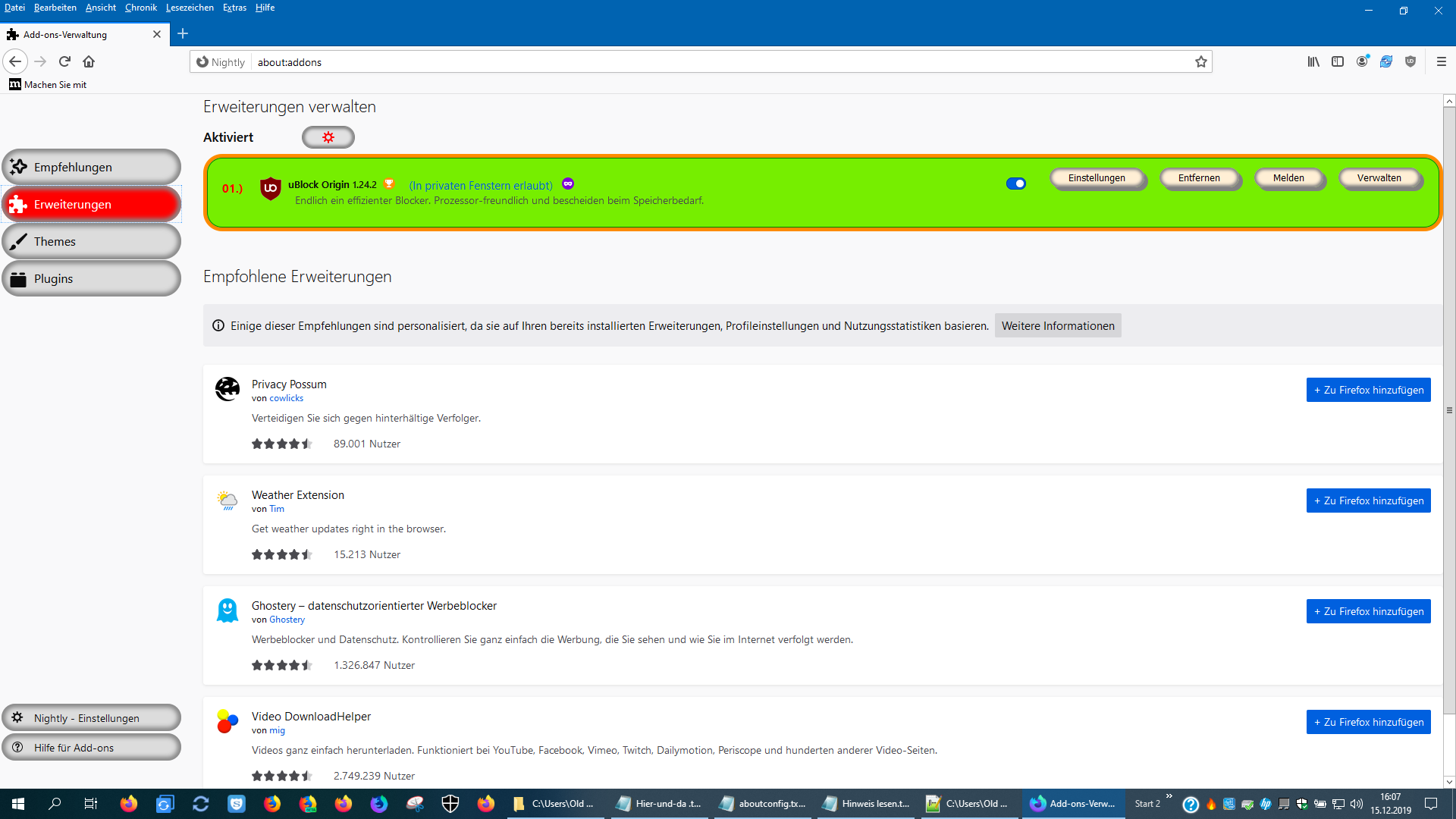The height and width of the screenshot is (819, 1456).
Task: Disable uBlock Origin with the toggle switch
Action: pyautogui.click(x=1016, y=184)
